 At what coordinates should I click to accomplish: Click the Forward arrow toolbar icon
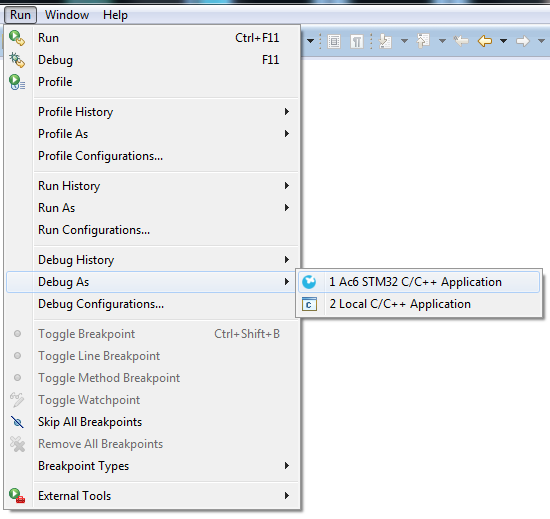[x=523, y=41]
